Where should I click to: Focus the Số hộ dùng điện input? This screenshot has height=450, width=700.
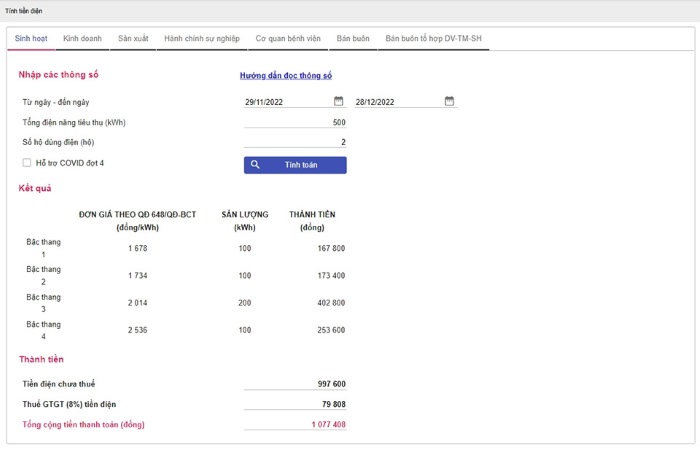click(x=295, y=142)
